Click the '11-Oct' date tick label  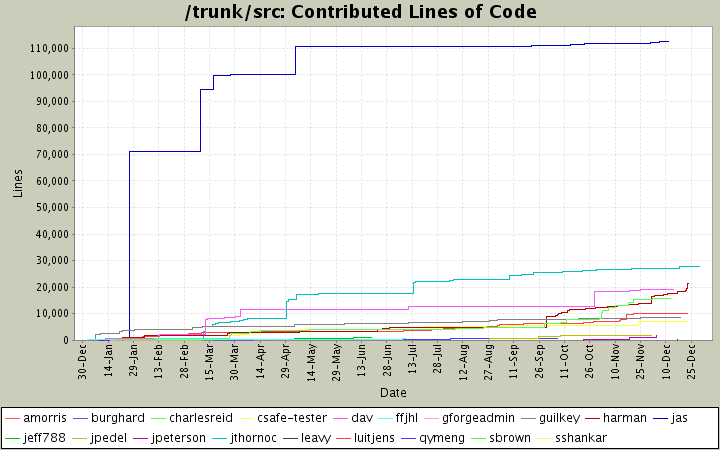pyautogui.click(x=565, y=362)
